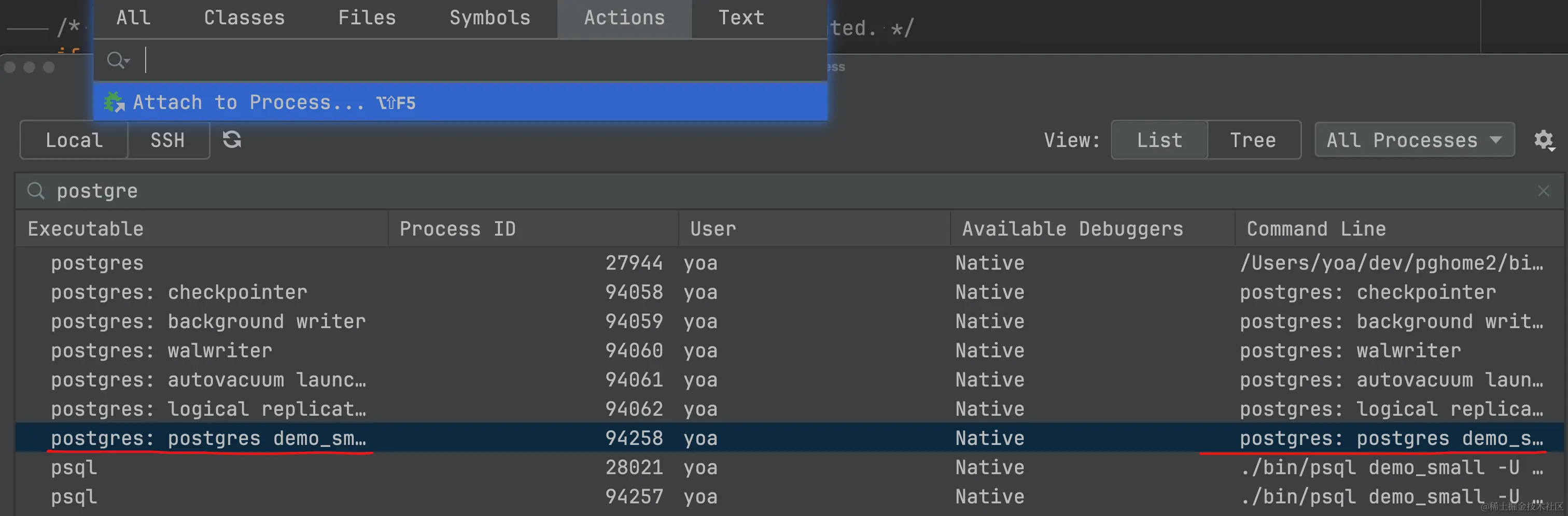Switch to Local processes
The image size is (1568, 516).
pos(74,140)
